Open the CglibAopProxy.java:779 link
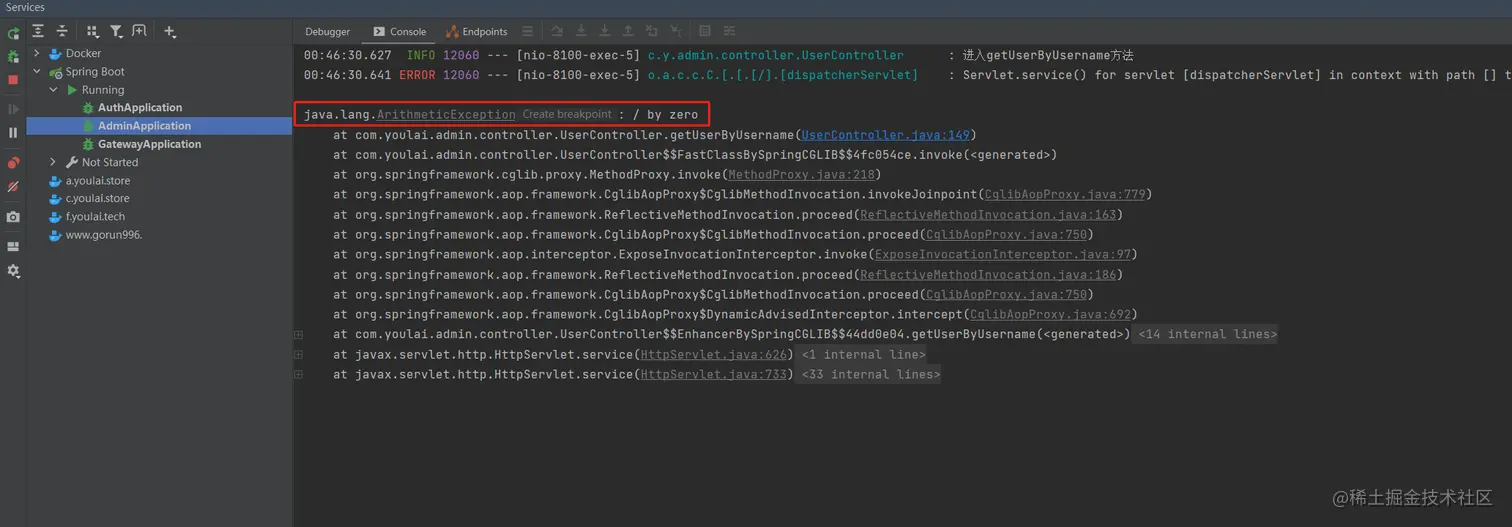This screenshot has height=527, width=1512. click(x=1066, y=195)
